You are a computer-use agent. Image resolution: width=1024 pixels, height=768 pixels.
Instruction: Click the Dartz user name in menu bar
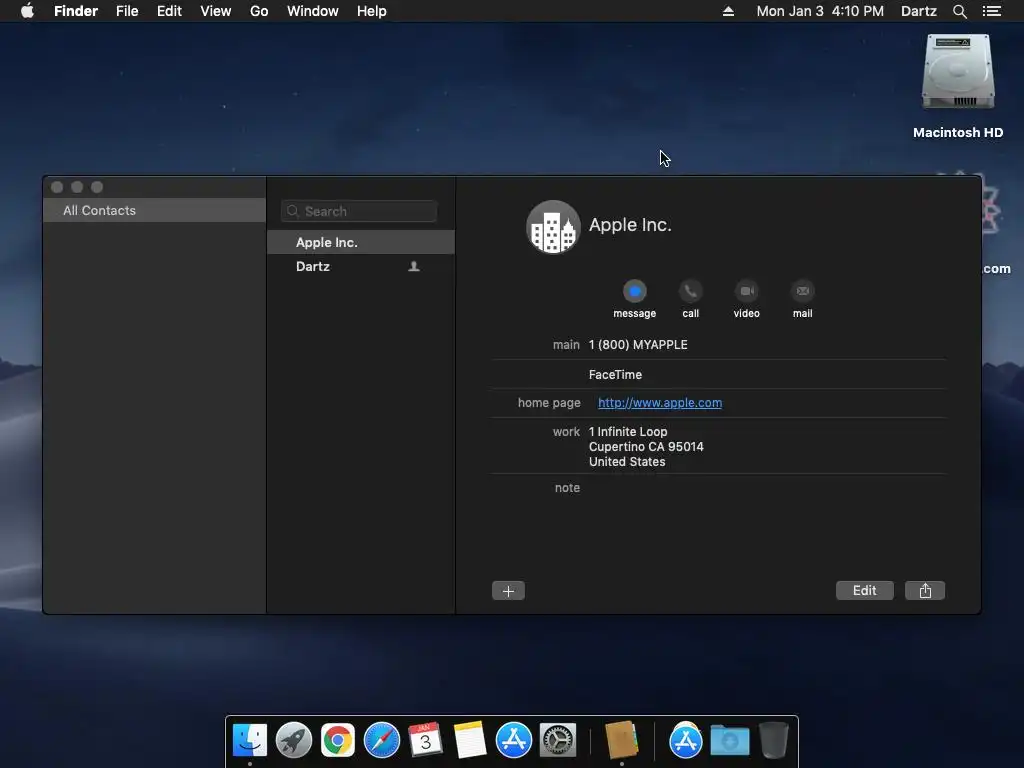point(918,11)
